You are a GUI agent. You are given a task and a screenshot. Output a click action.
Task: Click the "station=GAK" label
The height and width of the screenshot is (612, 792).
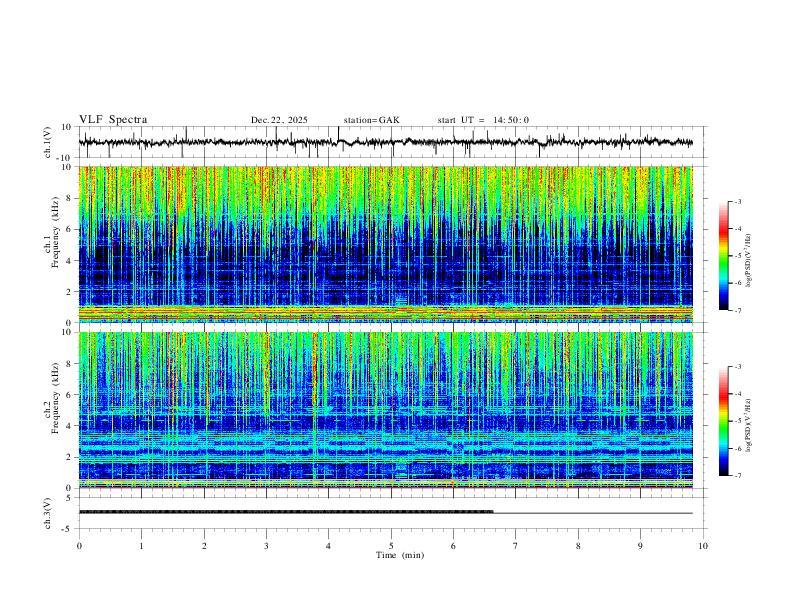tap(372, 120)
